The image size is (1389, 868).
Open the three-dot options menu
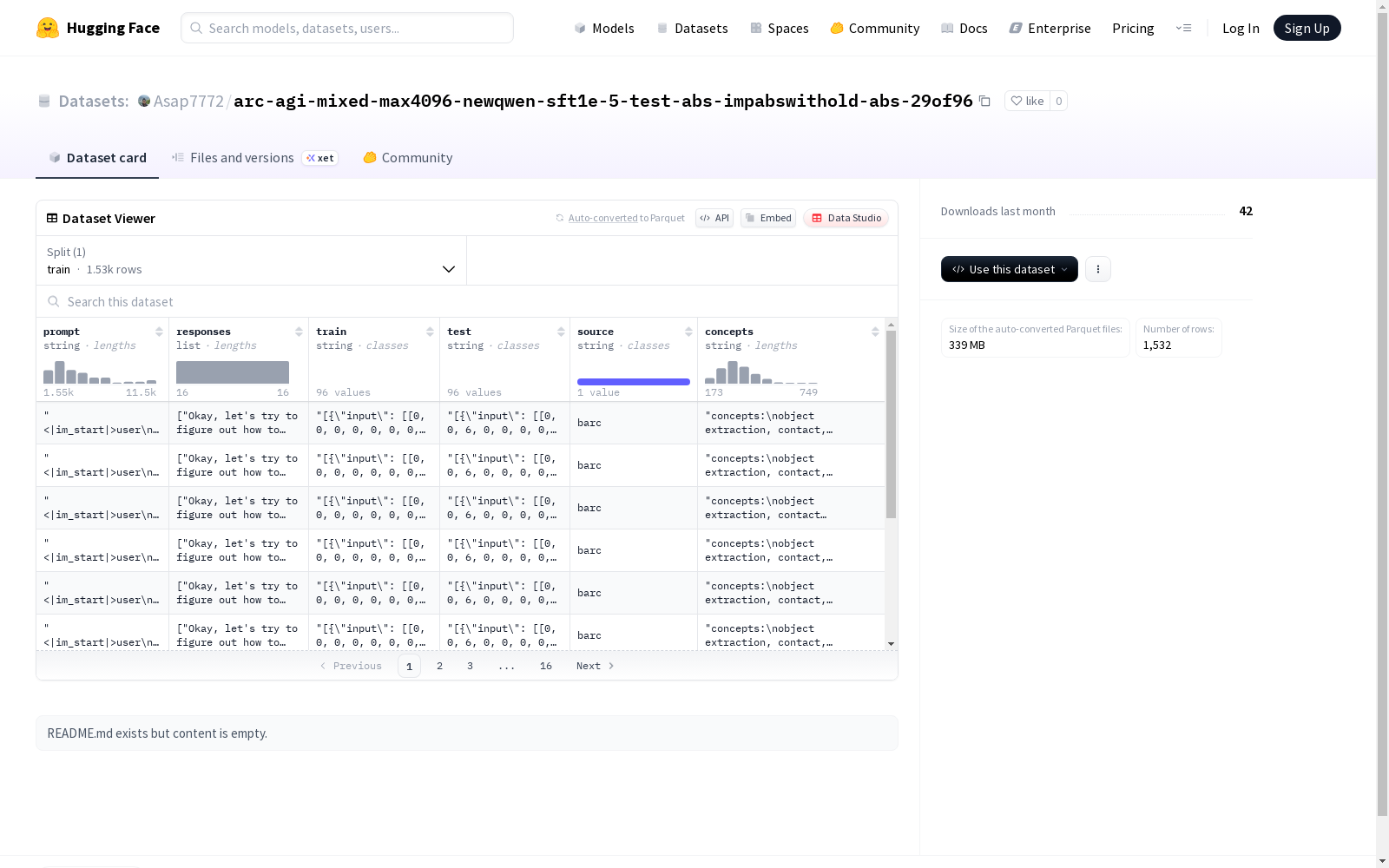(1098, 269)
